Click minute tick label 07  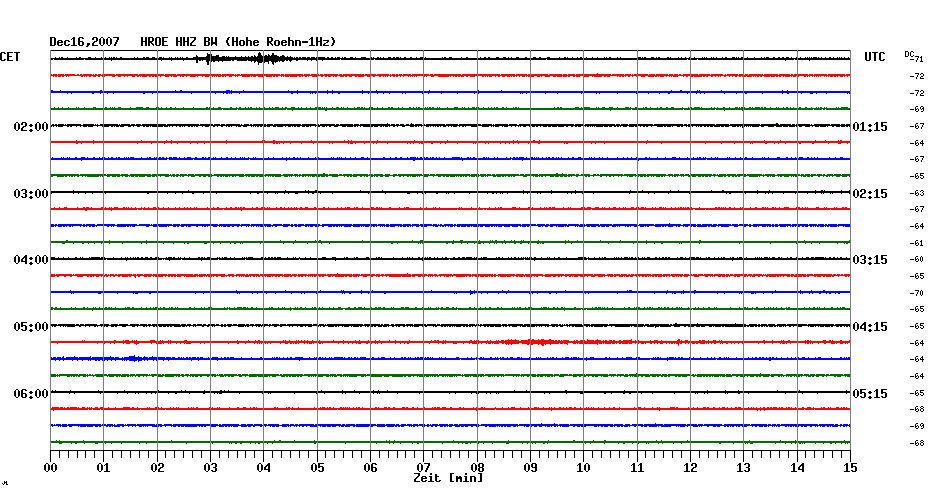pyautogui.click(x=423, y=467)
